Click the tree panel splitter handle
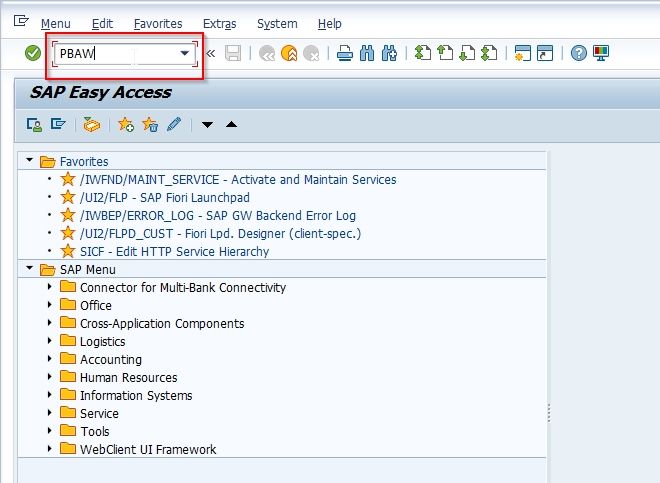This screenshot has width=660, height=483. coord(549,413)
